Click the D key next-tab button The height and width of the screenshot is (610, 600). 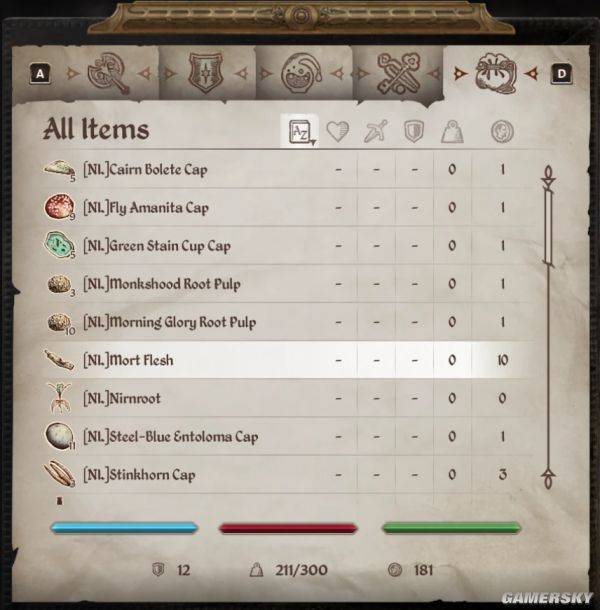[x=561, y=74]
